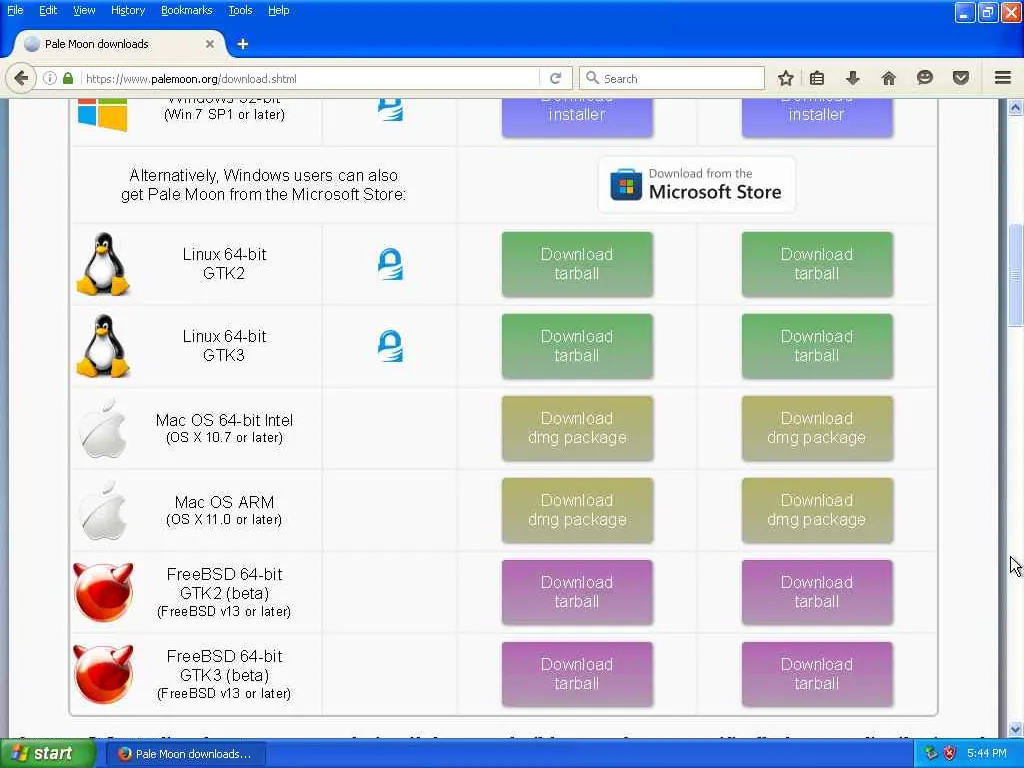The height and width of the screenshot is (768, 1024).
Task: Open the Edit menu
Action: point(48,10)
